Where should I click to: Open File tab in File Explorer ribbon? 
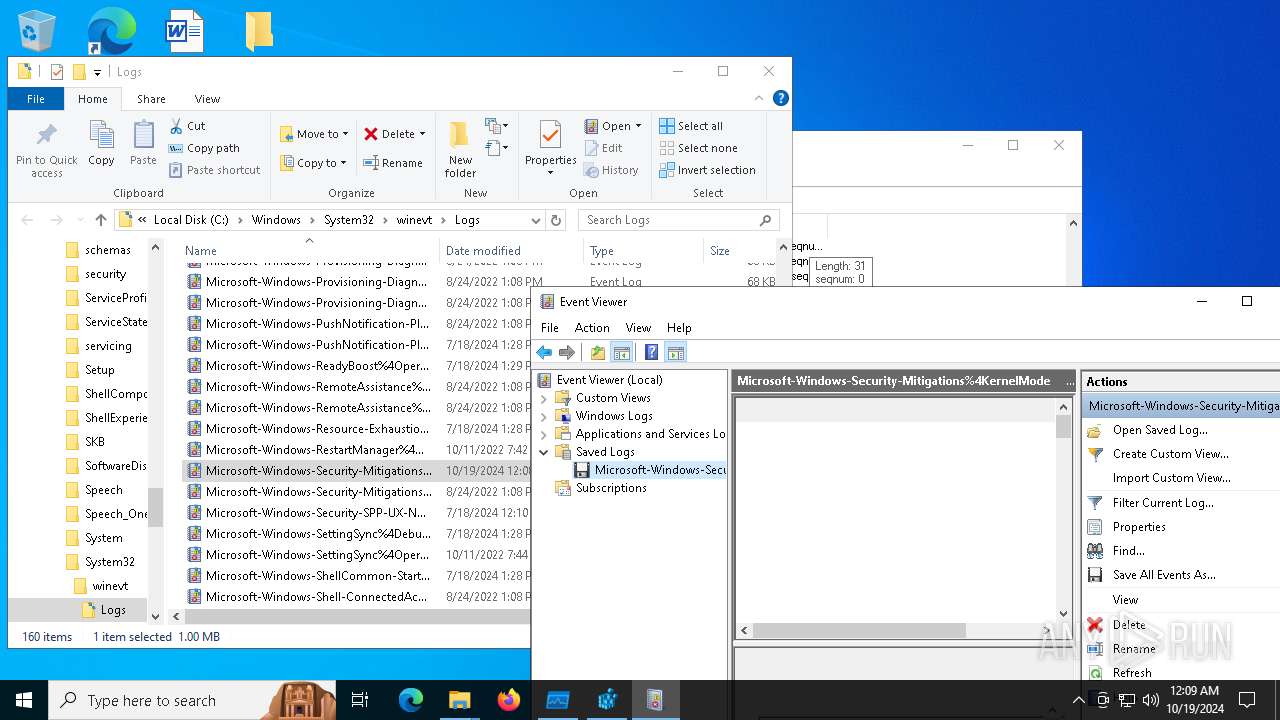tap(36, 99)
